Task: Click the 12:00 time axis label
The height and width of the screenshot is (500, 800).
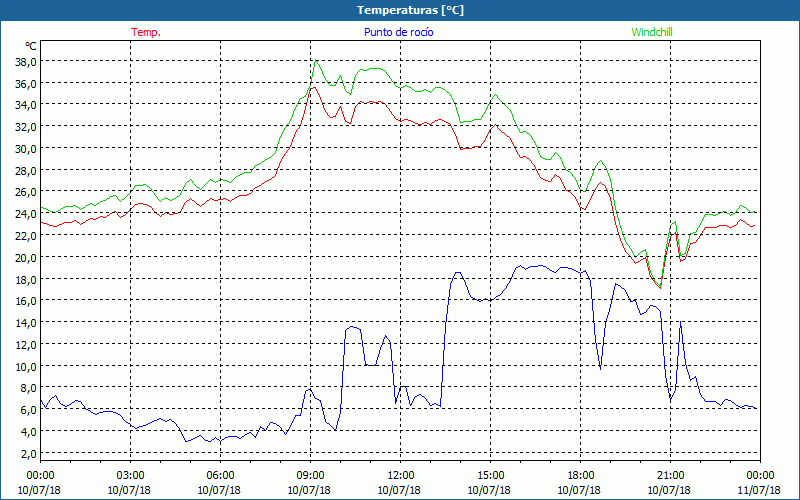Action: 401,476
